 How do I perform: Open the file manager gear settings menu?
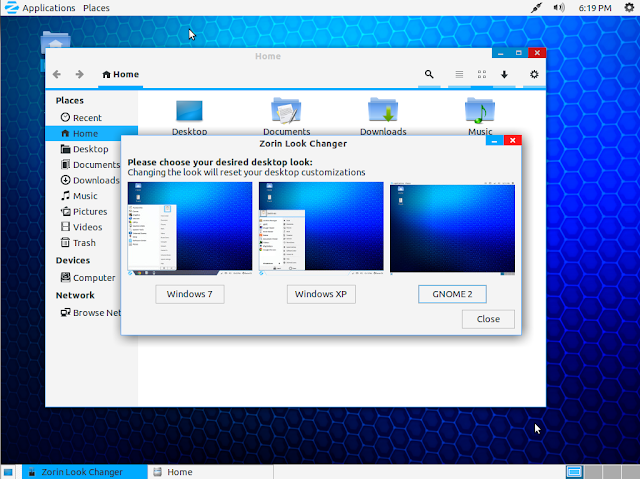(x=534, y=74)
